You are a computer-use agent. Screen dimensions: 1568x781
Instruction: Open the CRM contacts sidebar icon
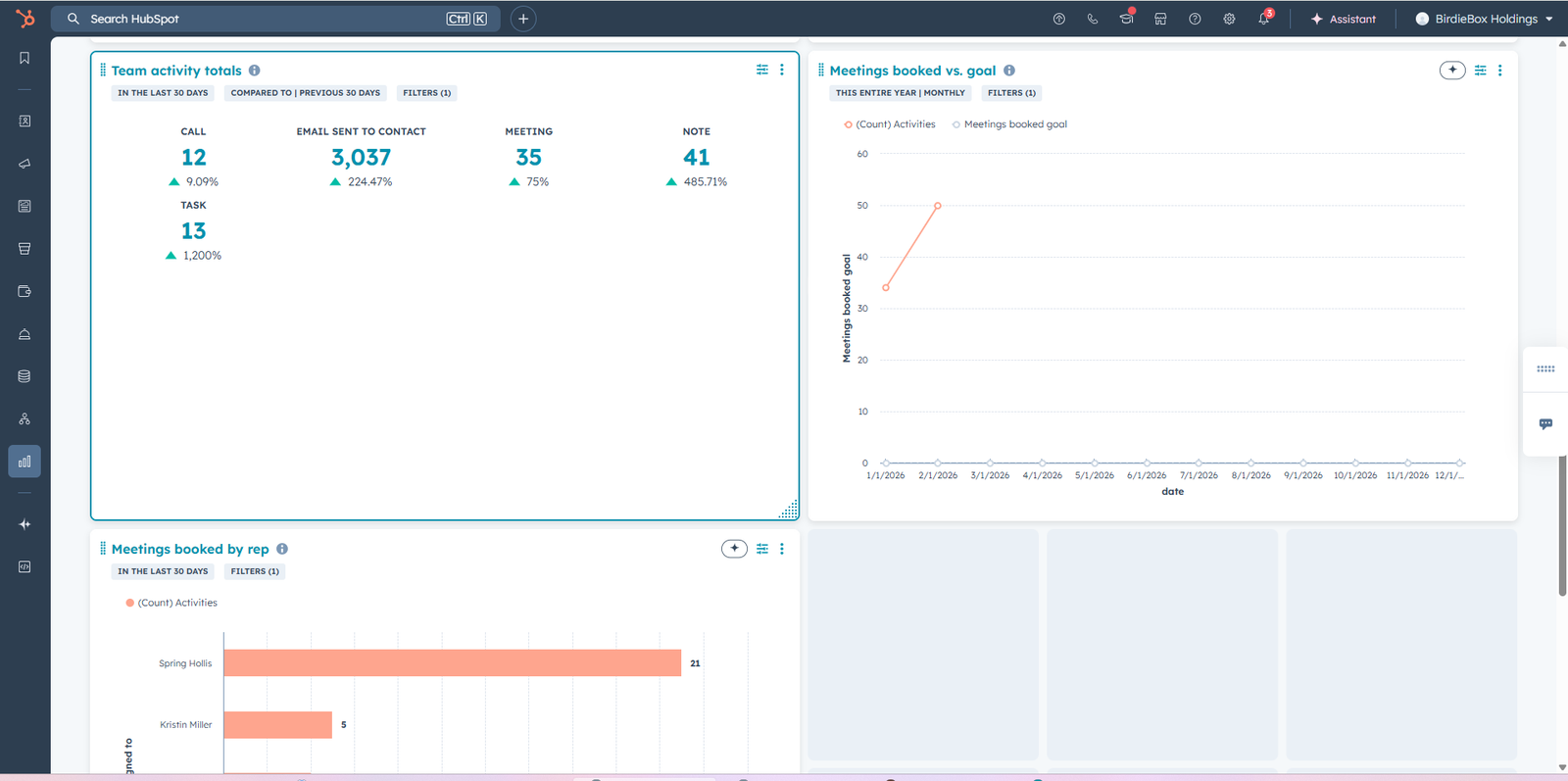[24, 122]
